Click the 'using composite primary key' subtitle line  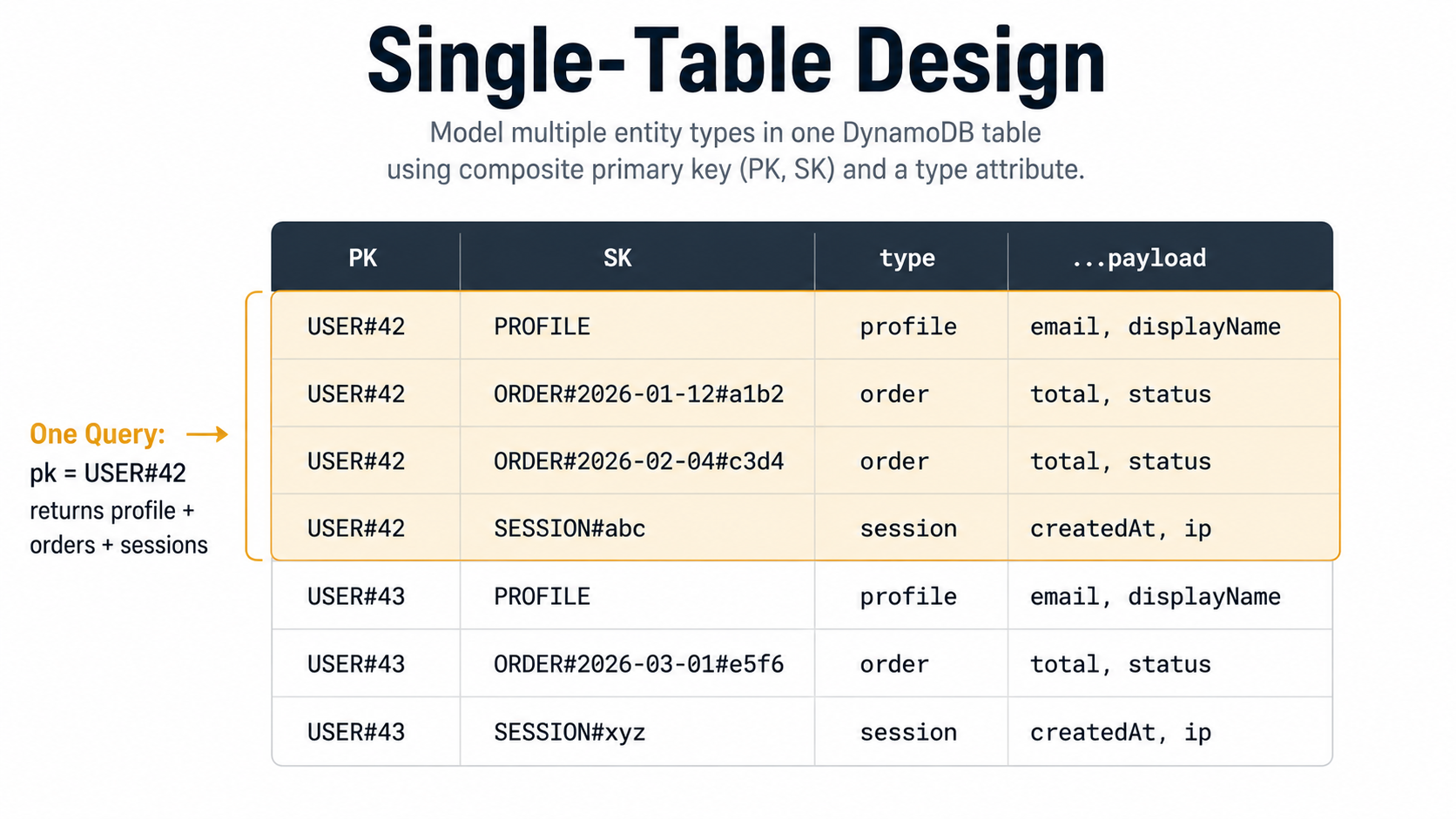(x=736, y=169)
